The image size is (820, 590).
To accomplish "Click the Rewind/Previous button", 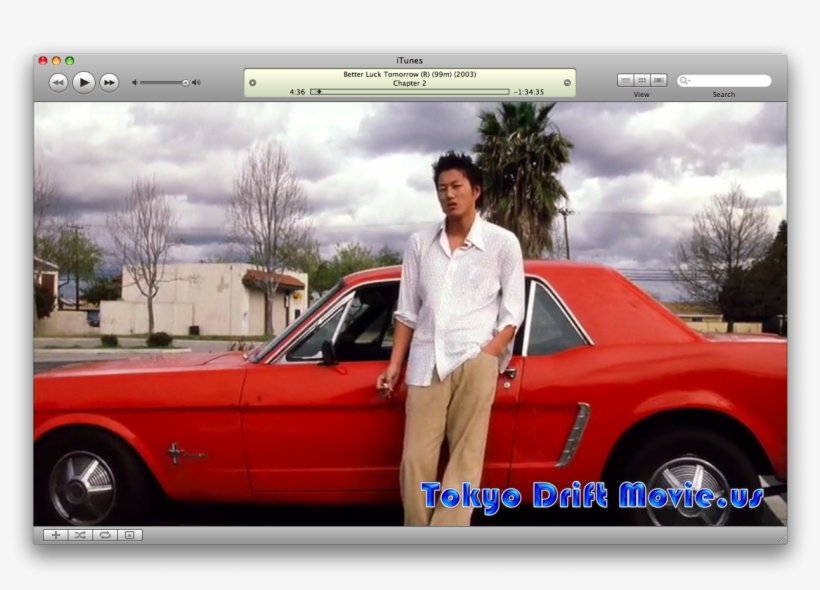I will click(58, 83).
